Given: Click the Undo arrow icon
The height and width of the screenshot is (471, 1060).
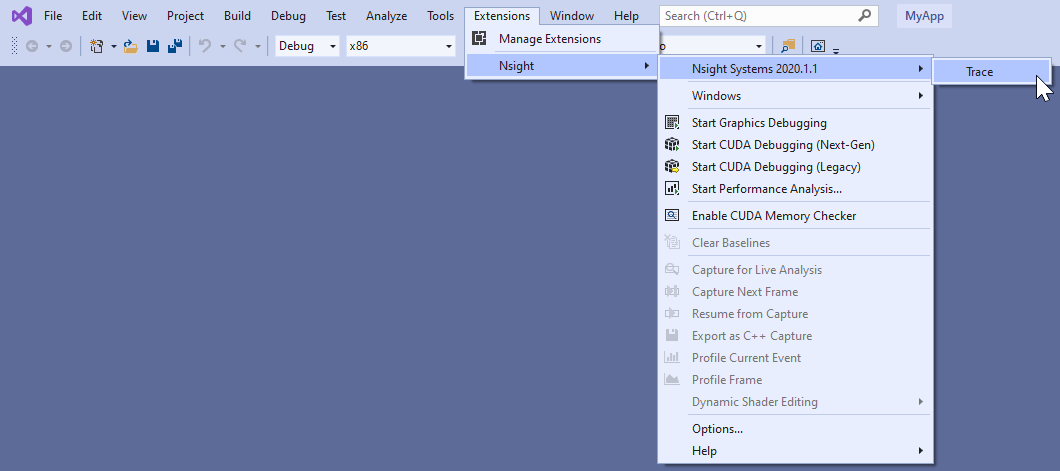Looking at the screenshot, I should [x=205, y=46].
